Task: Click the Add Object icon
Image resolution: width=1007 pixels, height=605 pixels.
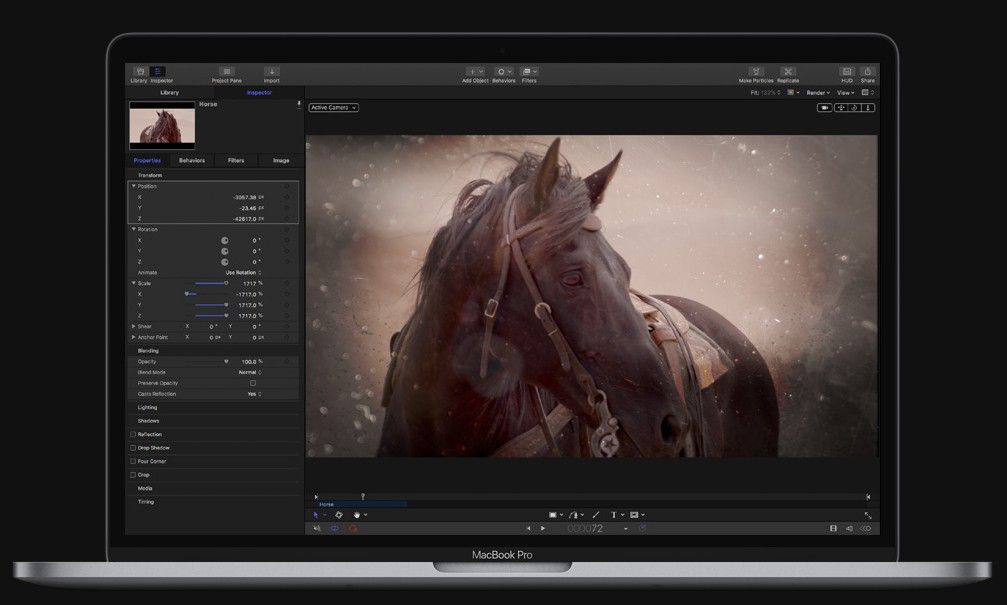Action: point(475,71)
